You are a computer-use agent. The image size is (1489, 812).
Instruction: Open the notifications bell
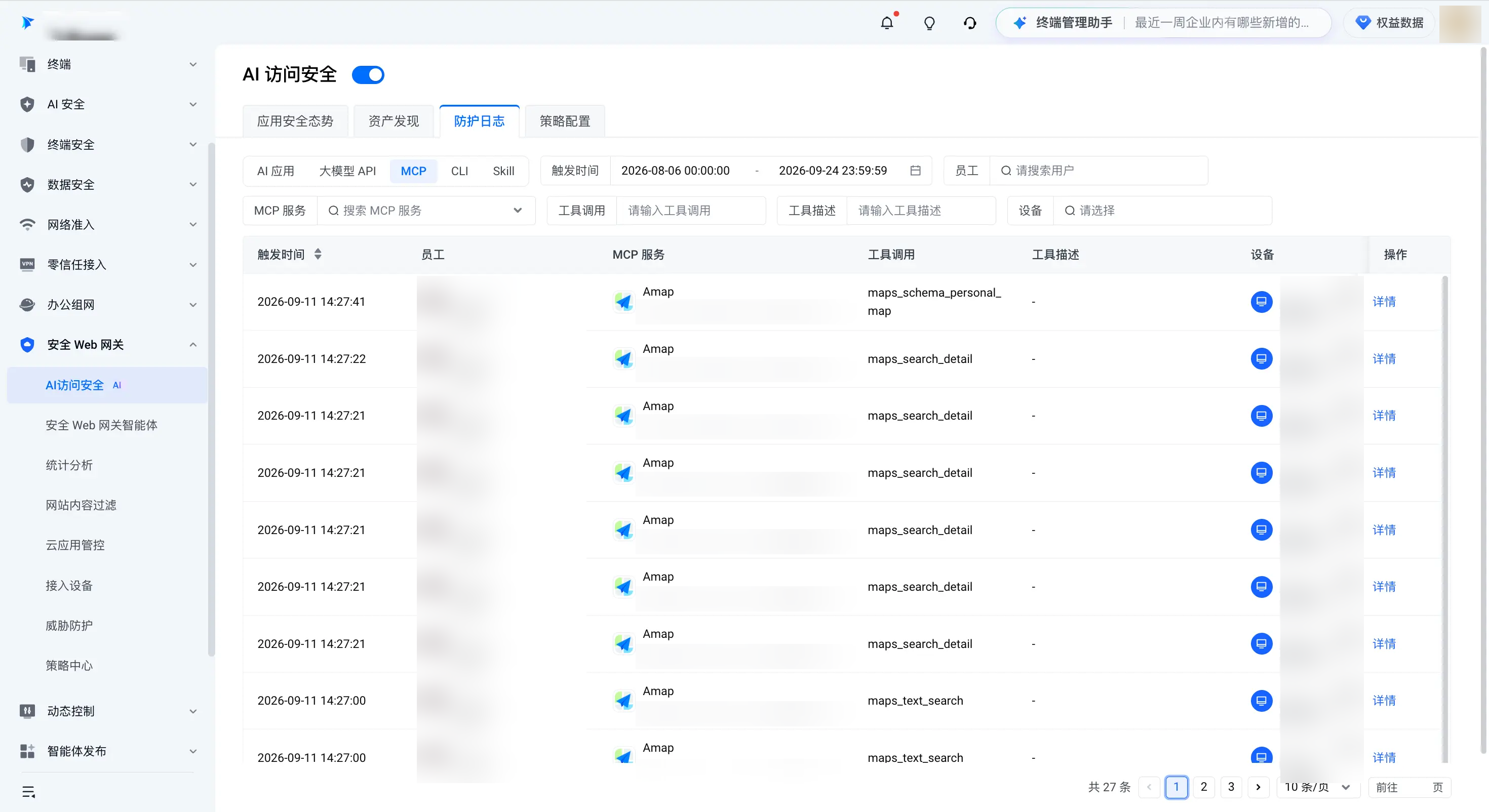887,23
